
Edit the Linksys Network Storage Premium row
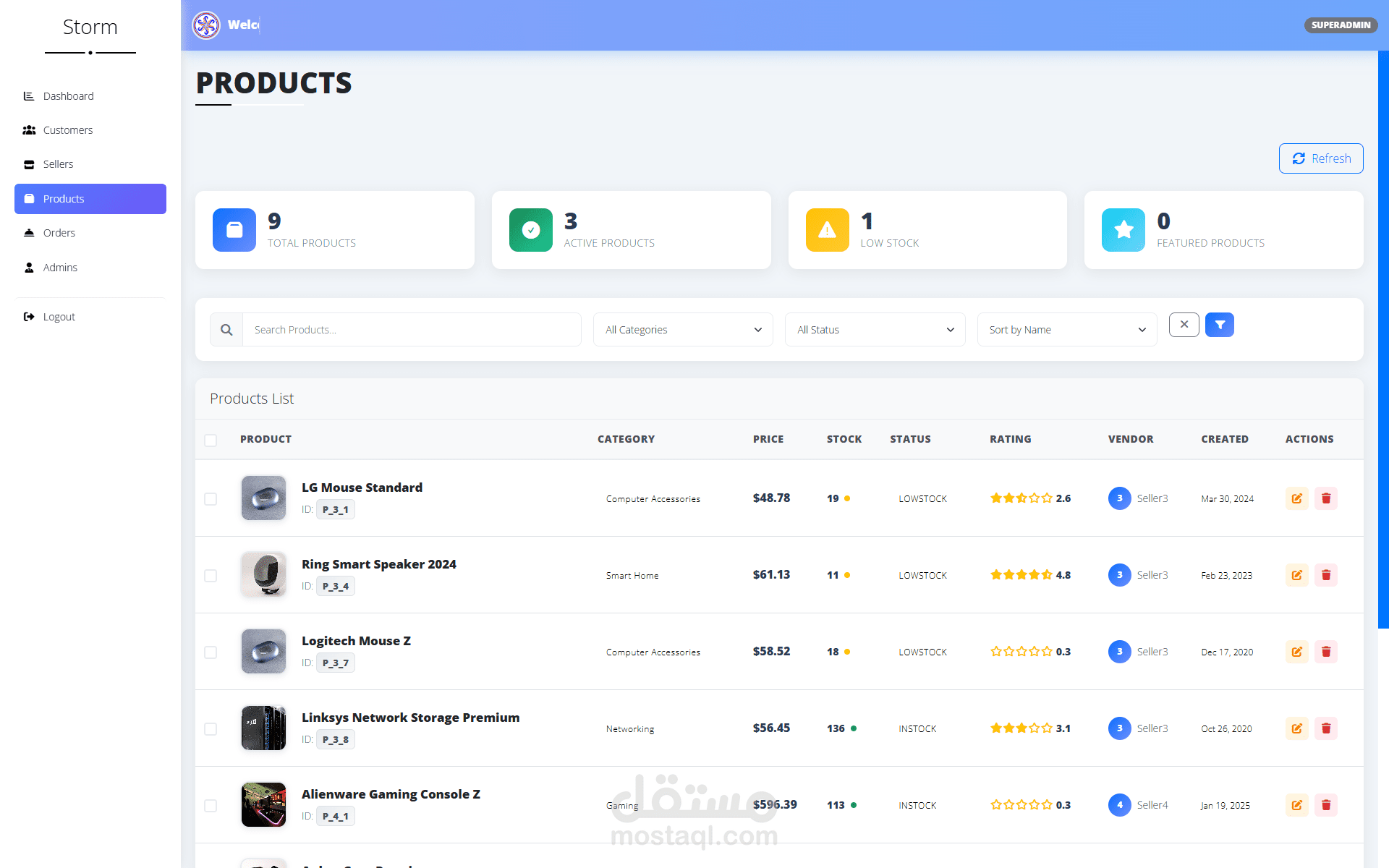[1296, 728]
